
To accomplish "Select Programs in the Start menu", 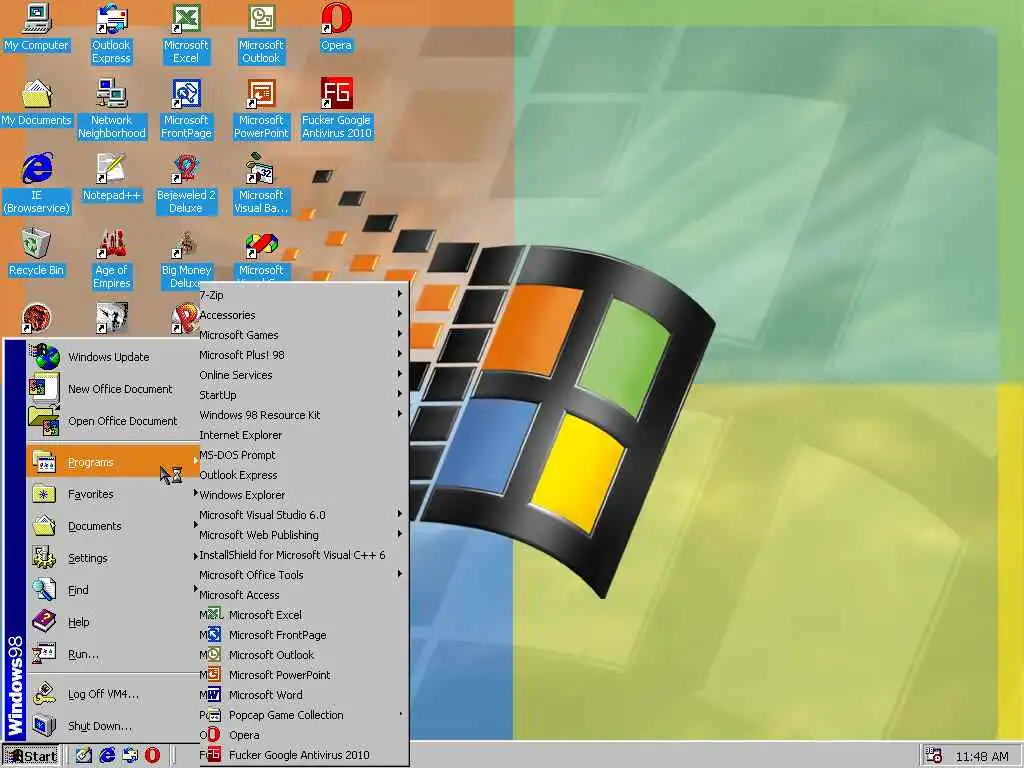I will click(113, 462).
